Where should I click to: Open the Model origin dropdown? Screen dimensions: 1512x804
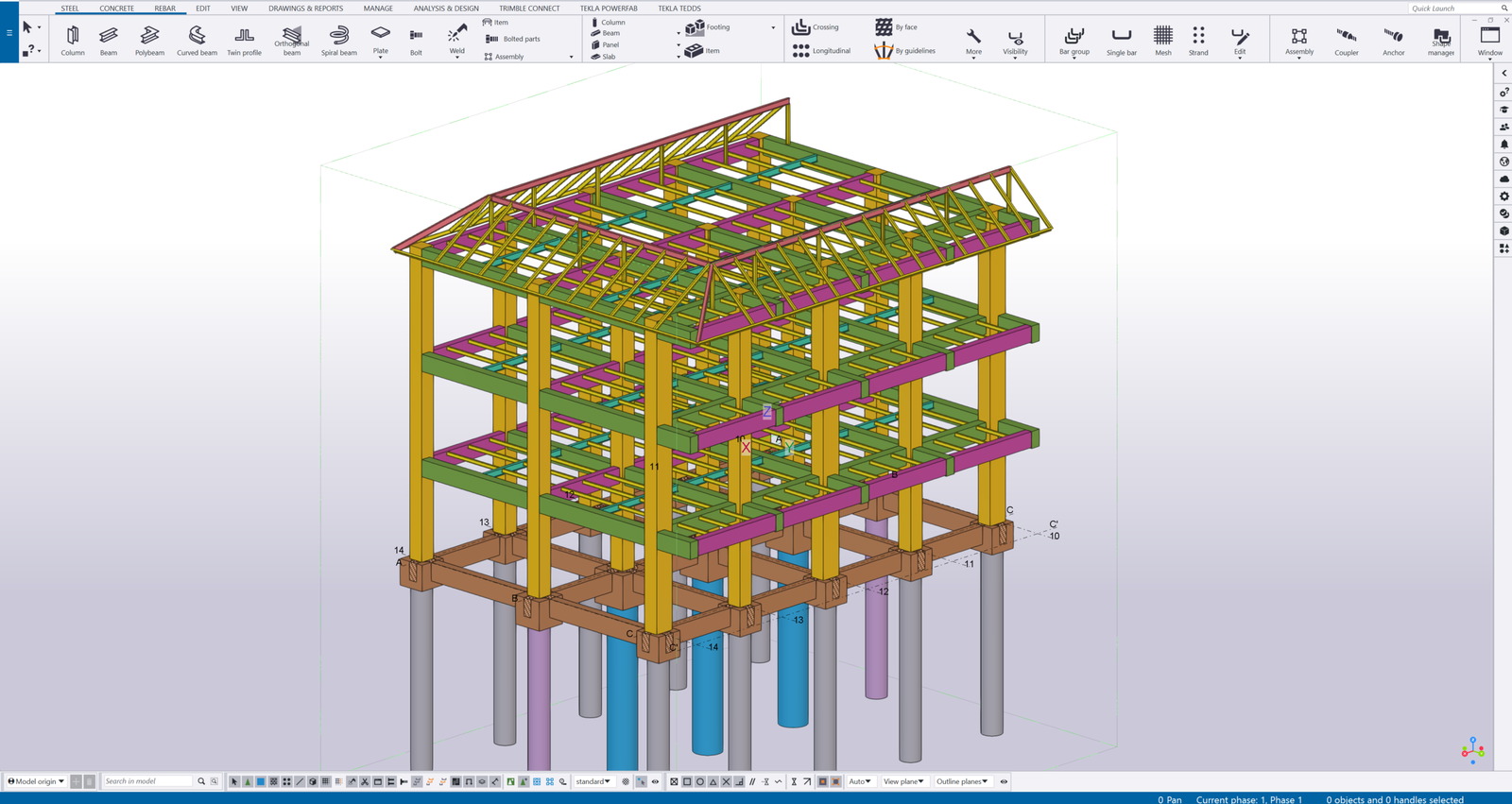(x=37, y=781)
